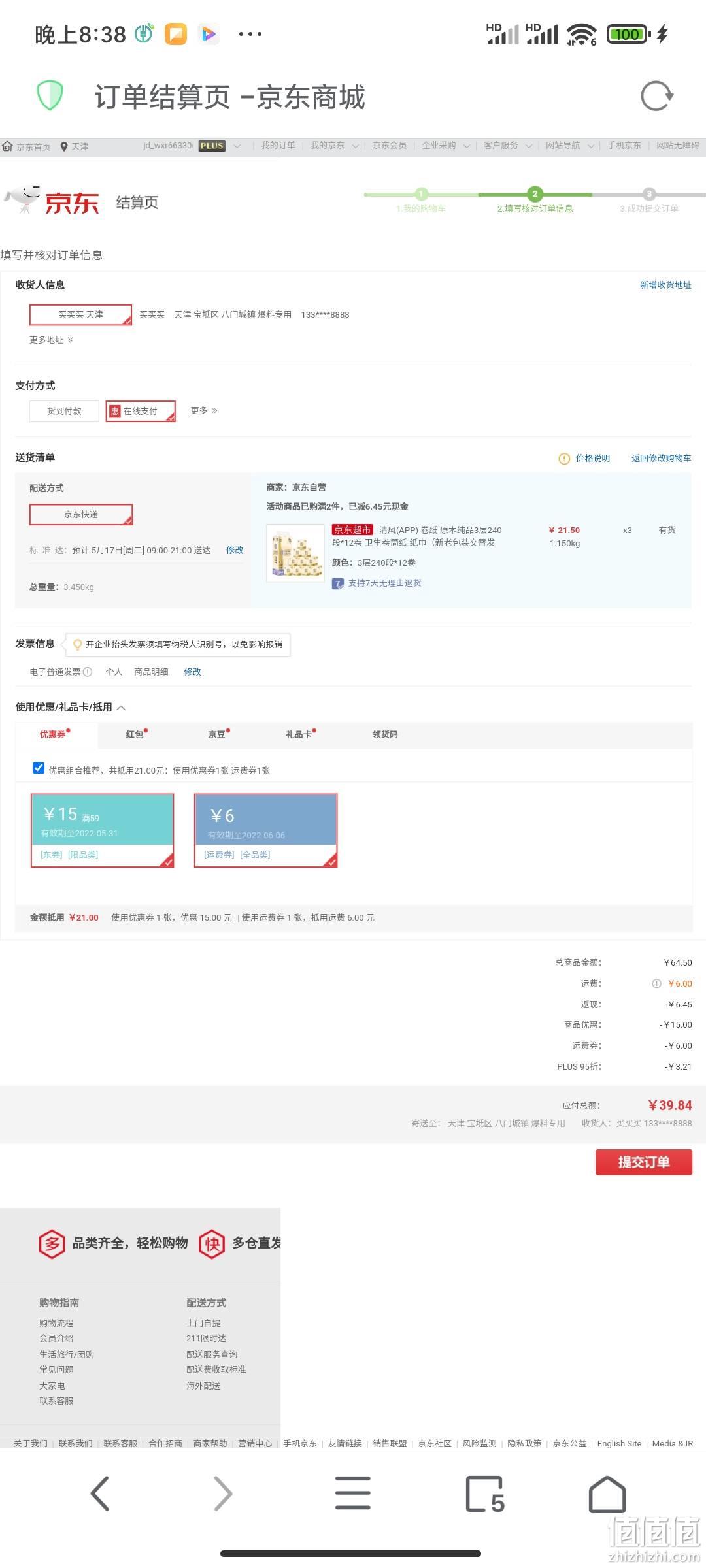Go forward with browser forward arrow
This screenshot has width=706, height=1568.
223,1494
